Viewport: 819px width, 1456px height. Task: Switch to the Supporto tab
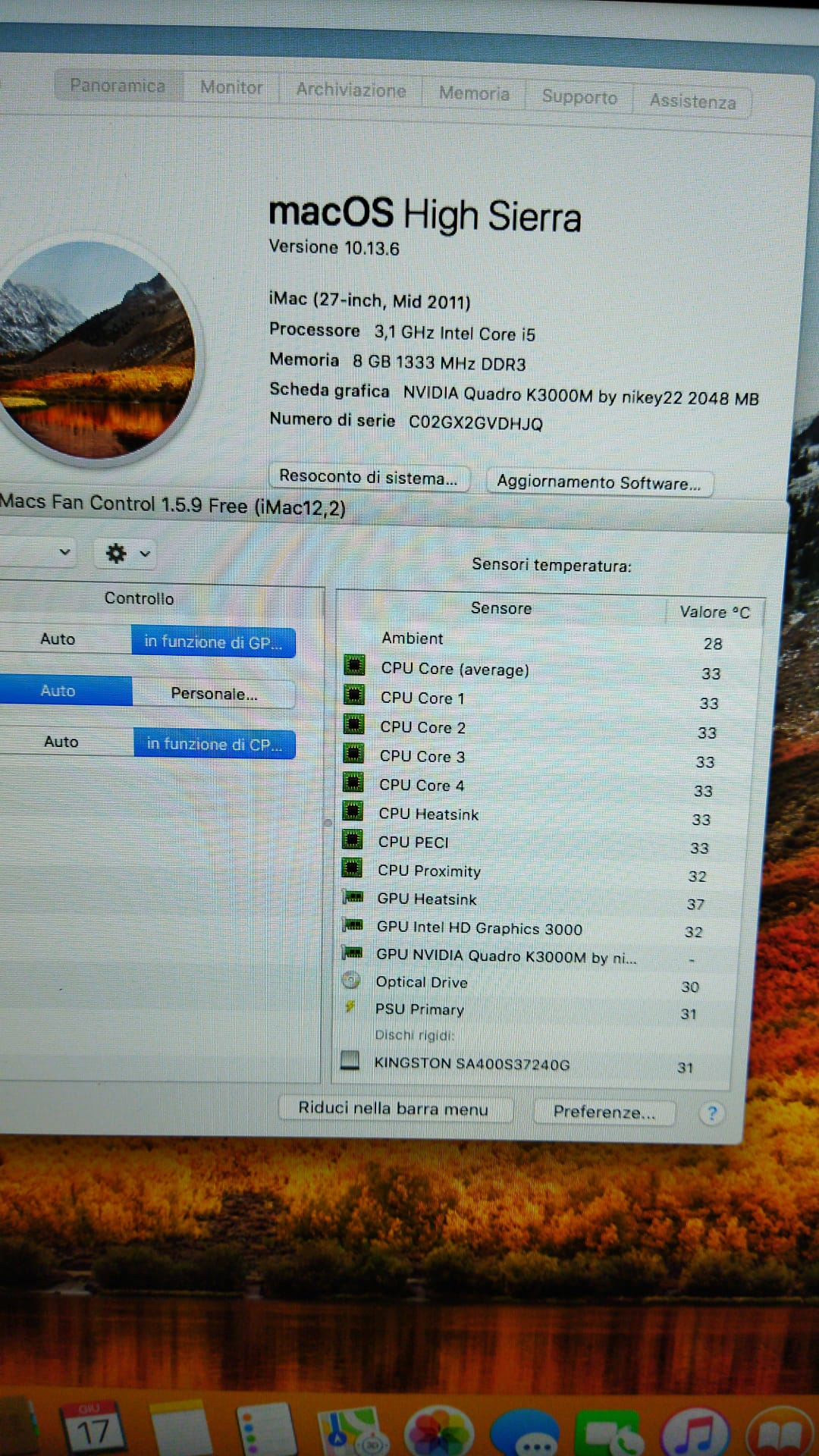pyautogui.click(x=579, y=97)
